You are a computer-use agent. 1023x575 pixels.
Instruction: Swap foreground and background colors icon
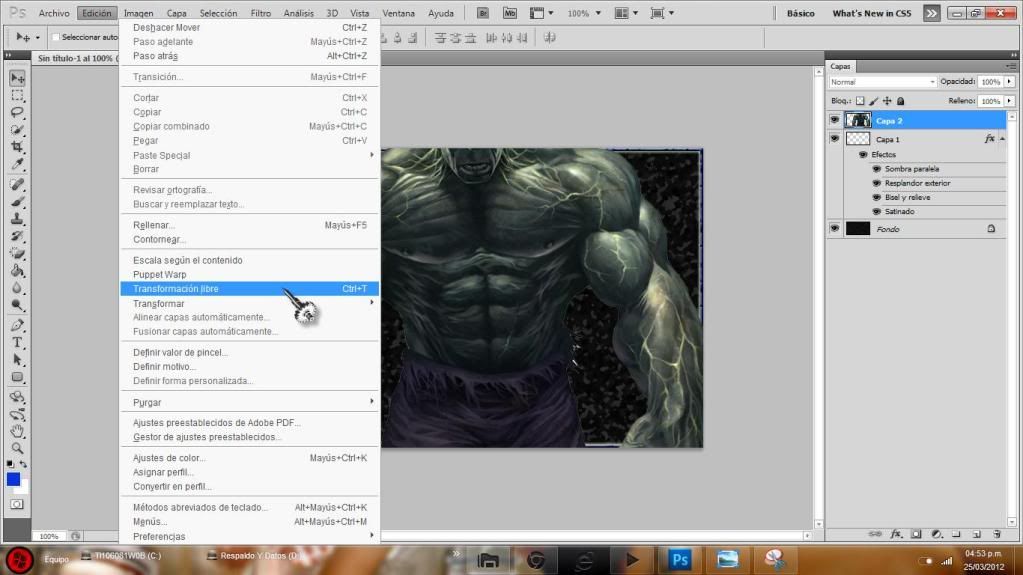pos(23,463)
